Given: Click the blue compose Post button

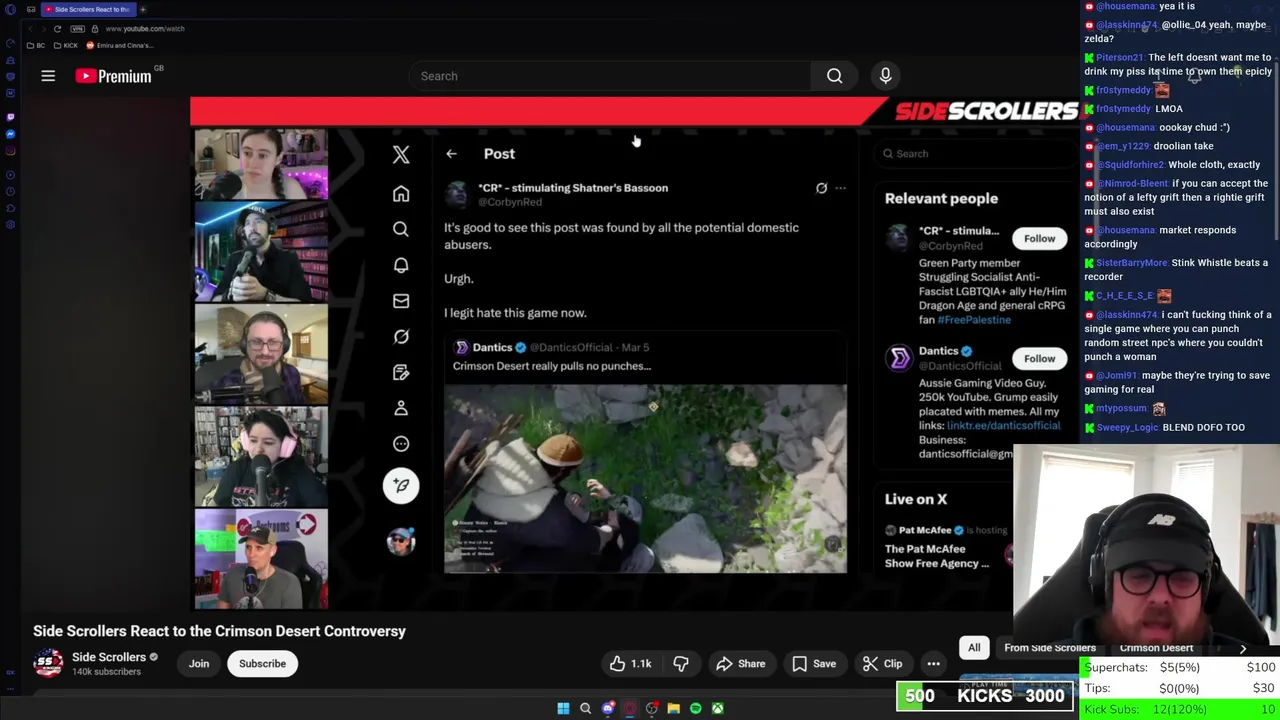Looking at the screenshot, I should (x=401, y=486).
